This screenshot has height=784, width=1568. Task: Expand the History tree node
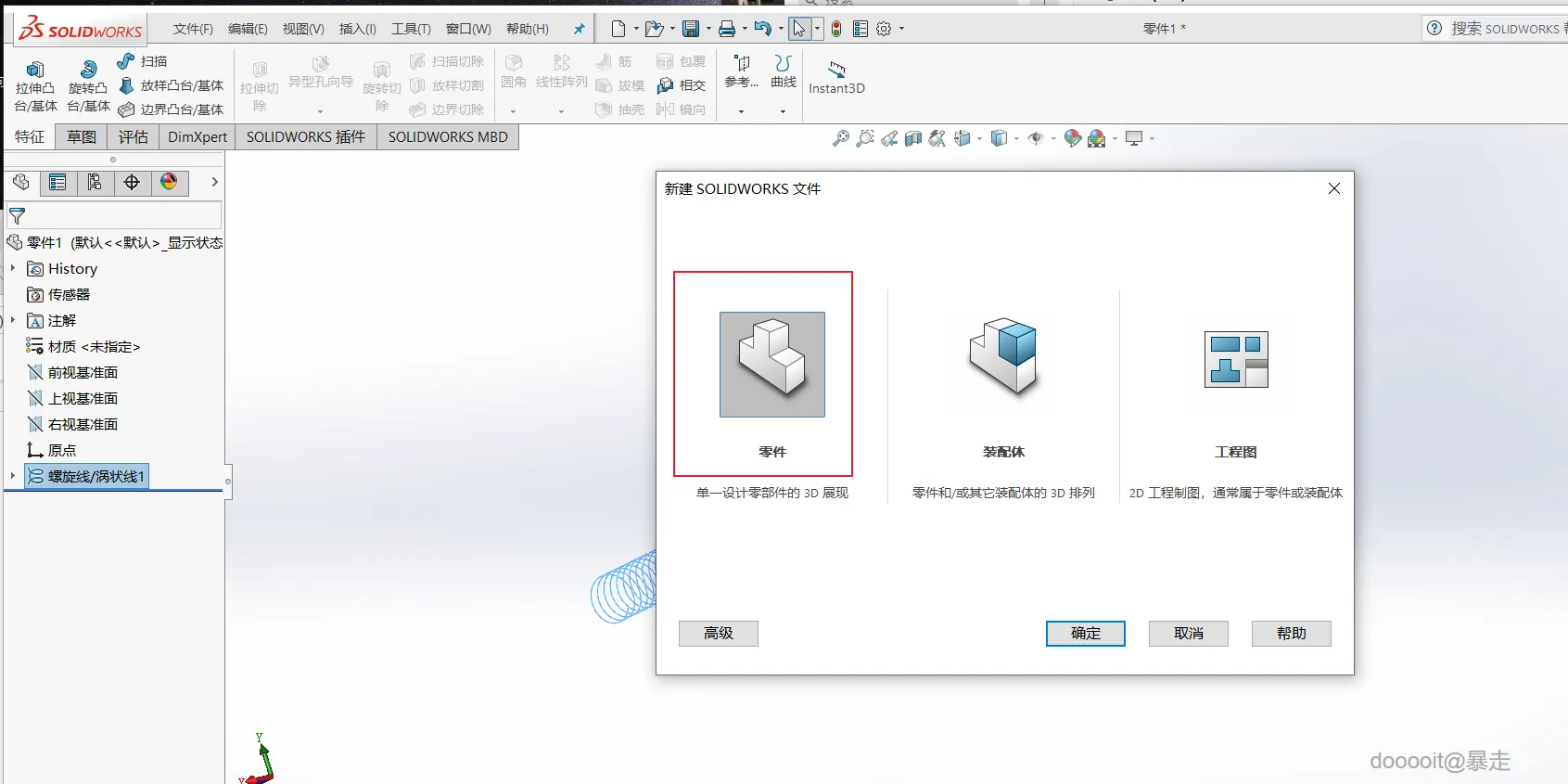pyautogui.click(x=13, y=268)
